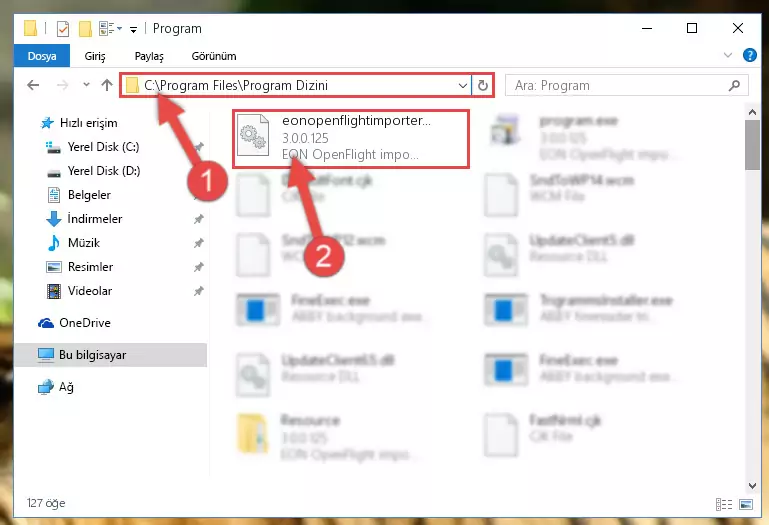Screen dimensions: 769x525
Task: Click the 127 öğe status text
Action: click(46, 503)
